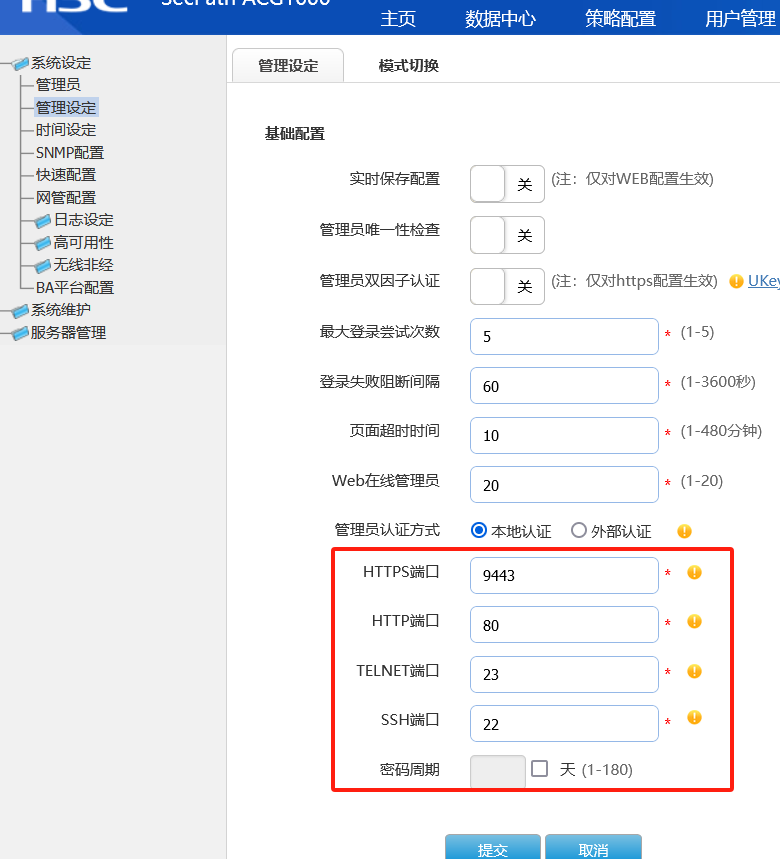The width and height of the screenshot is (780, 859).
Task: Open the 策略配置 top menu
Action: coord(620,19)
